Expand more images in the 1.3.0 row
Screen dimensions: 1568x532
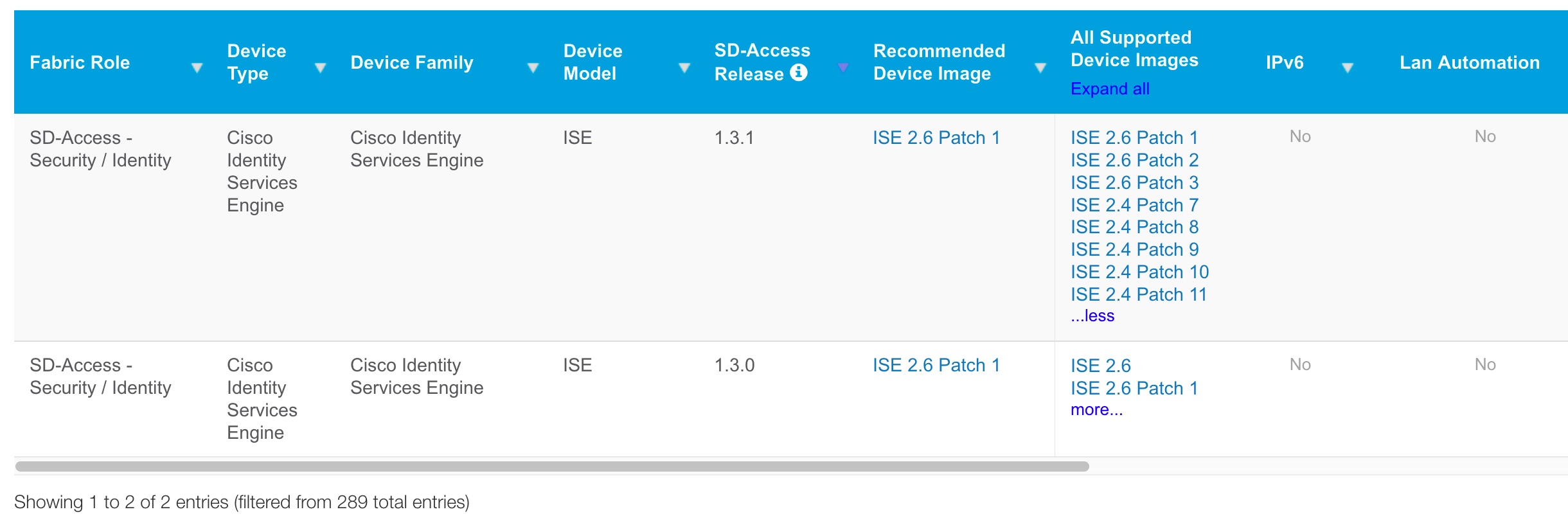pos(1097,409)
